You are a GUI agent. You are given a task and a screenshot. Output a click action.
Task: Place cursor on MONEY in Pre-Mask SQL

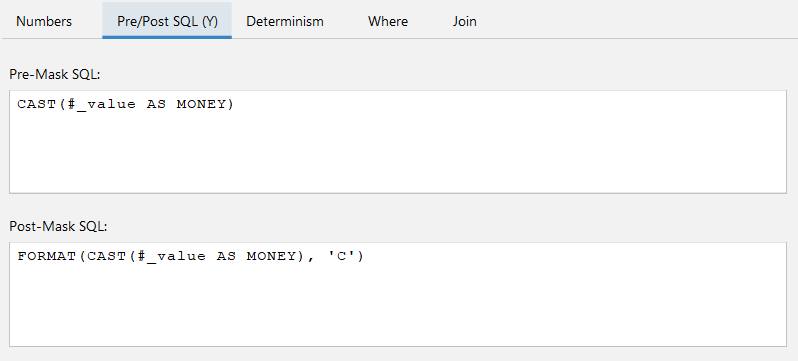pos(200,104)
